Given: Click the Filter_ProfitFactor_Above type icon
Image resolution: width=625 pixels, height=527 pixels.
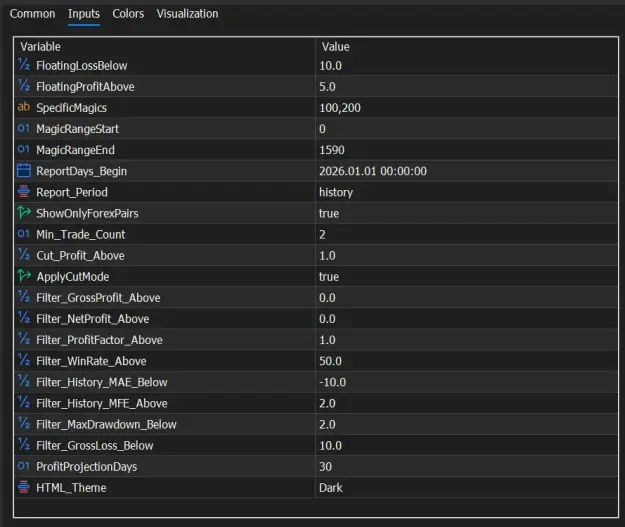Looking at the screenshot, I should pyautogui.click(x=24, y=339).
